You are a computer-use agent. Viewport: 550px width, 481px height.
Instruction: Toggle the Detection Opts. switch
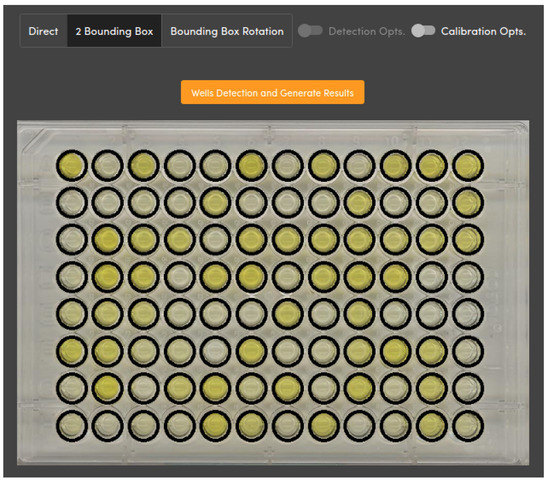pos(310,31)
